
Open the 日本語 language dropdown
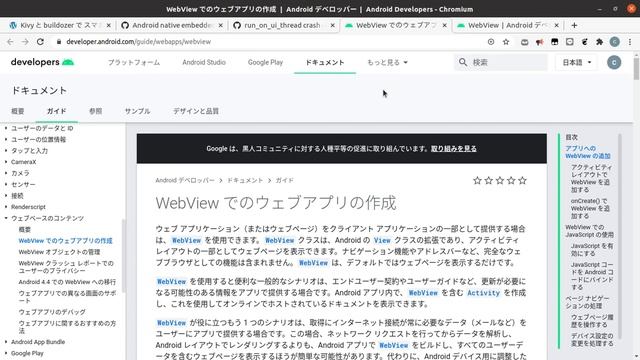click(x=577, y=62)
